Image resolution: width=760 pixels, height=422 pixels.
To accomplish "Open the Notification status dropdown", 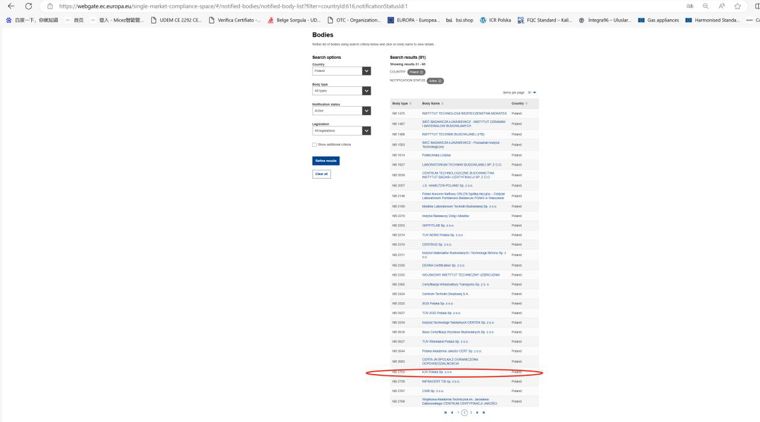I will 341,110.
